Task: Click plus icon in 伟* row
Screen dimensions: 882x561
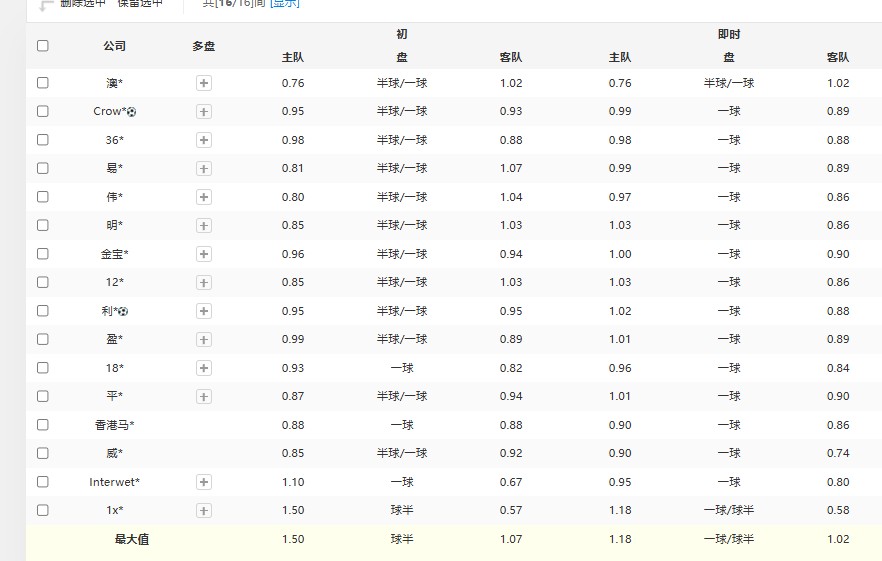Action: (204, 197)
